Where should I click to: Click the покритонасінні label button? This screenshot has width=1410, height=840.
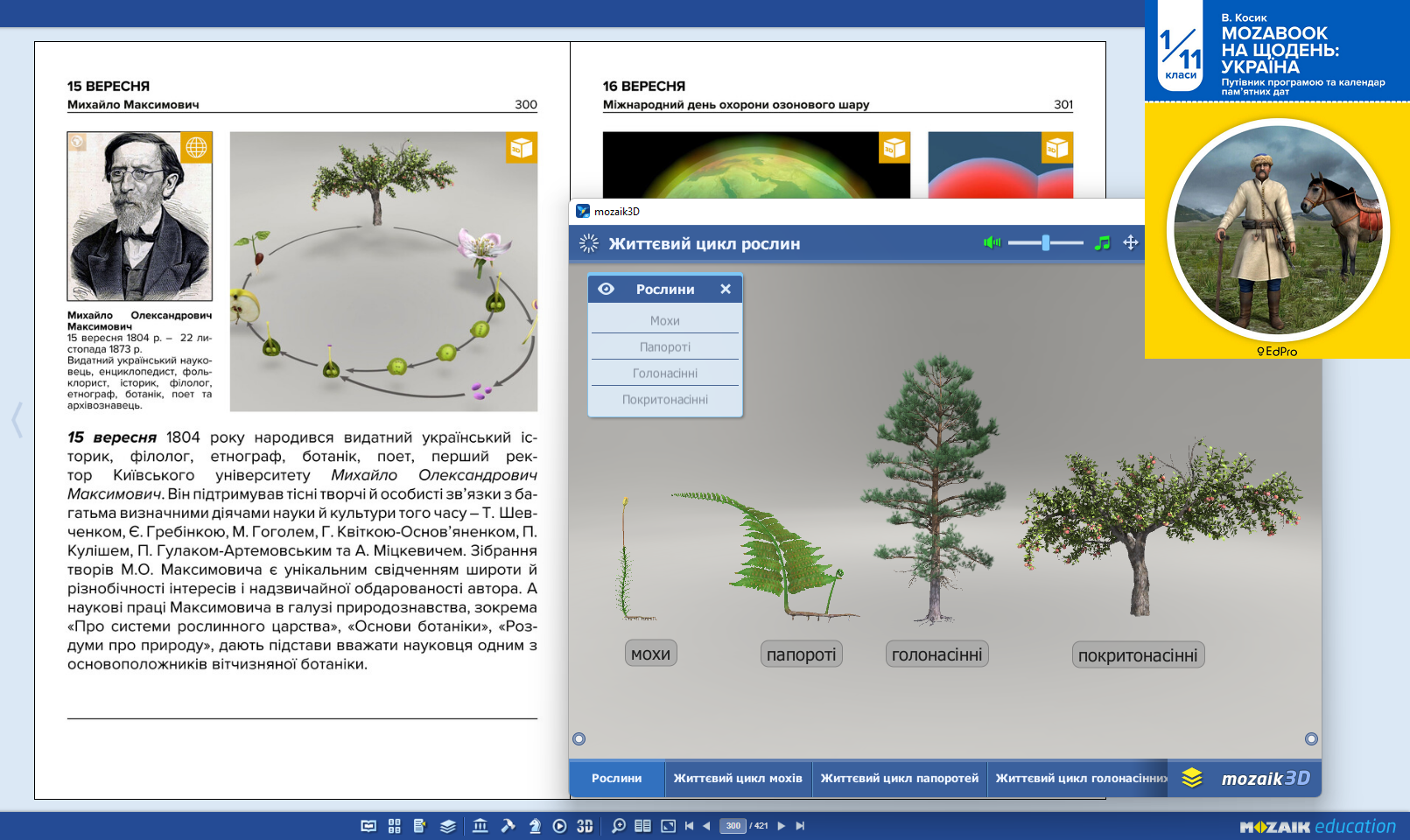1138,655
